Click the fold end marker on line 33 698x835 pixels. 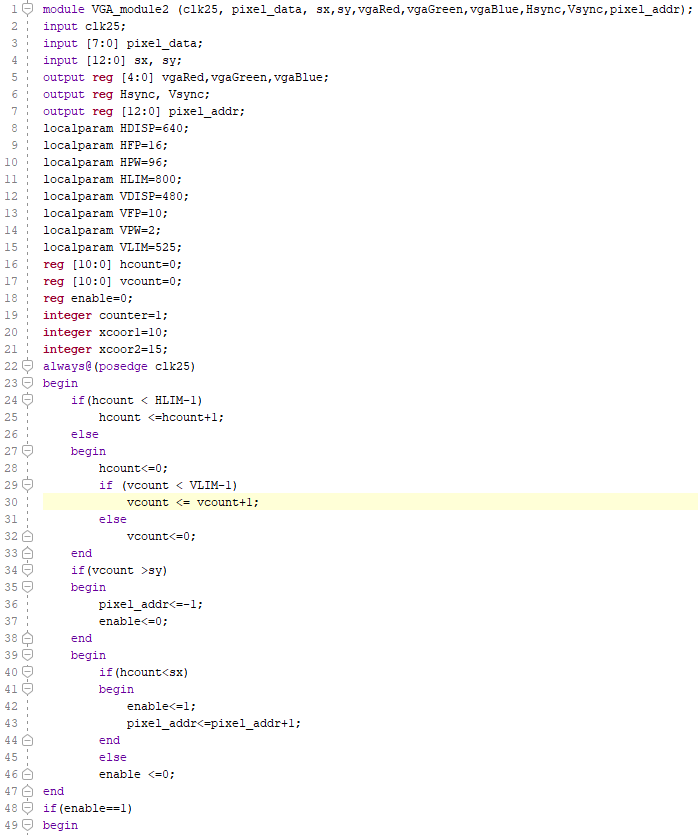point(28,553)
